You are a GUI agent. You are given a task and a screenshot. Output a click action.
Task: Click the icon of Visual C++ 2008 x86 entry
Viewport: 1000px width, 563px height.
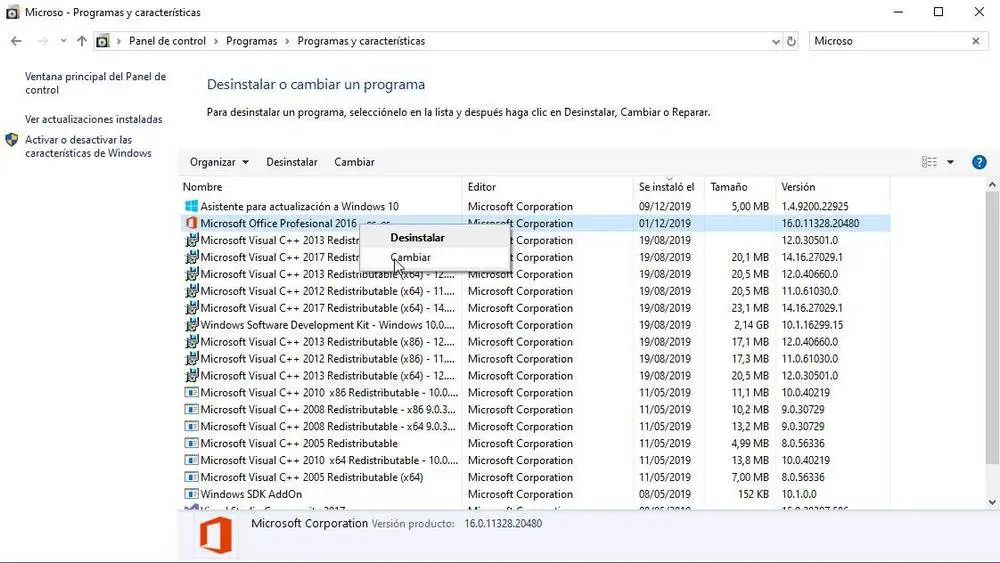191,409
